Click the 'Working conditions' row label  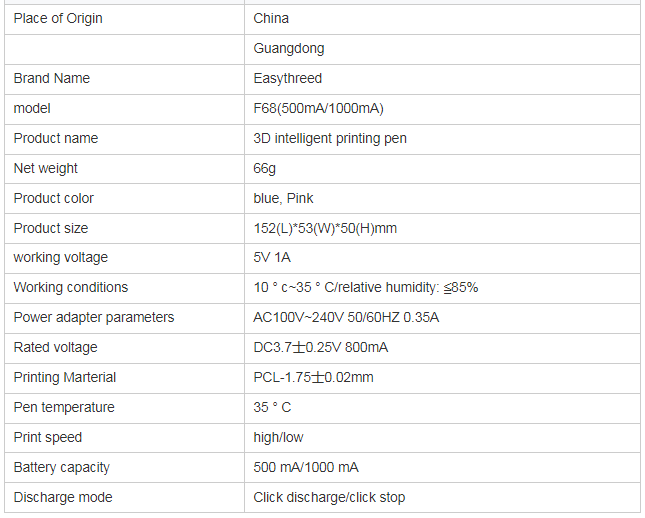71,287
